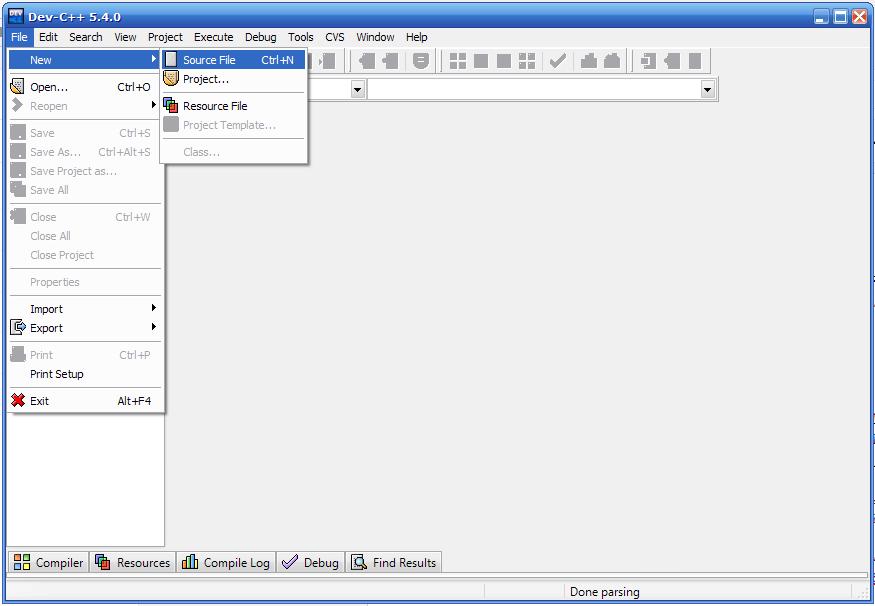Click the Delete profiling information toolbar icon
Viewport: 875px width, 606px height.
coord(612,61)
